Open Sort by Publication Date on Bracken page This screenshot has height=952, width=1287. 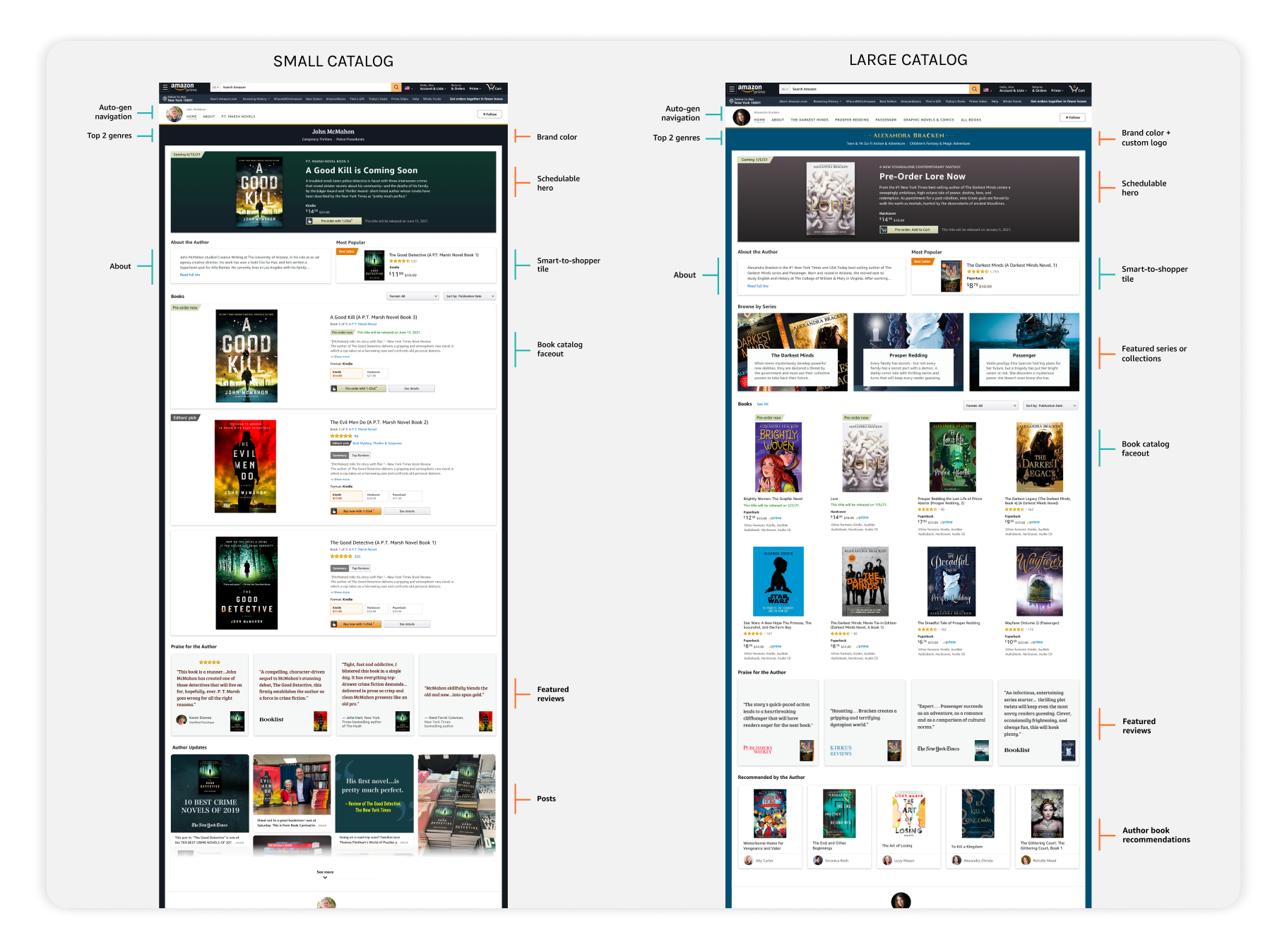(x=1051, y=405)
